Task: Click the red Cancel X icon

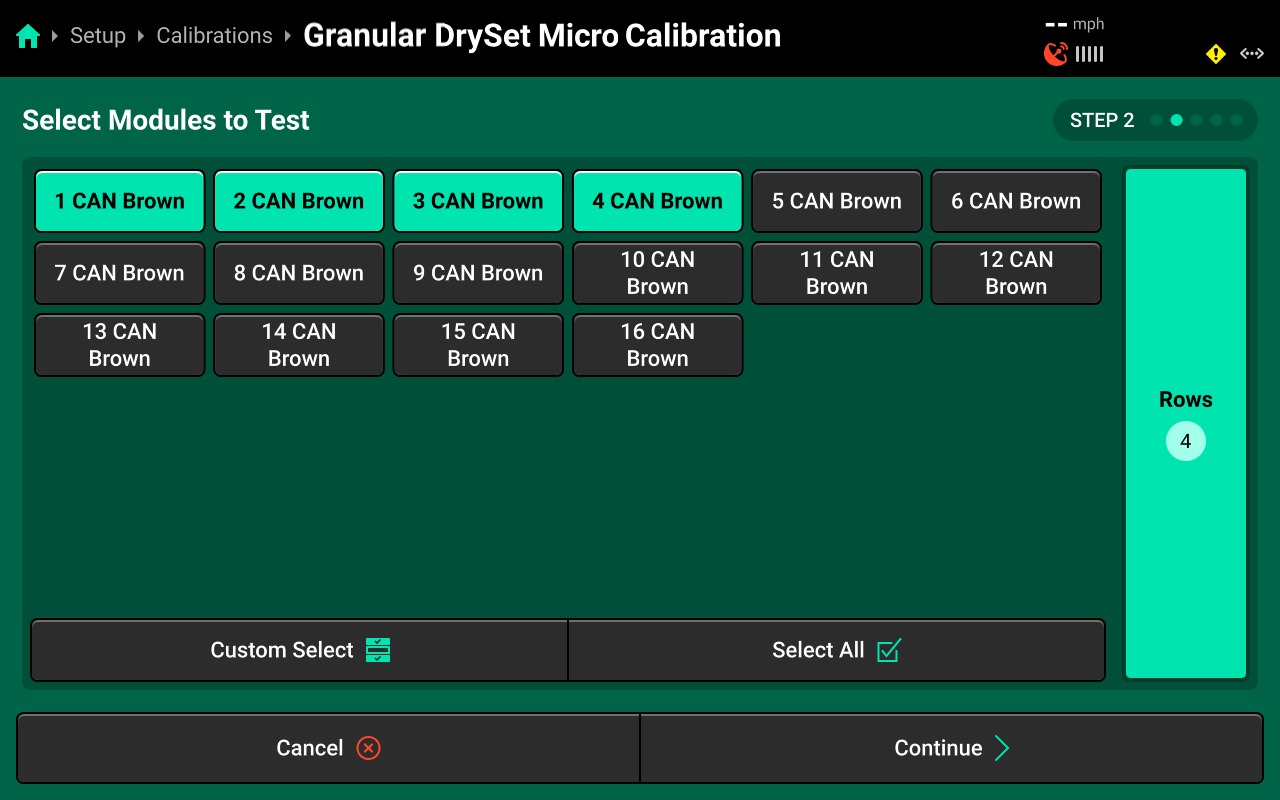Action: pos(369,748)
